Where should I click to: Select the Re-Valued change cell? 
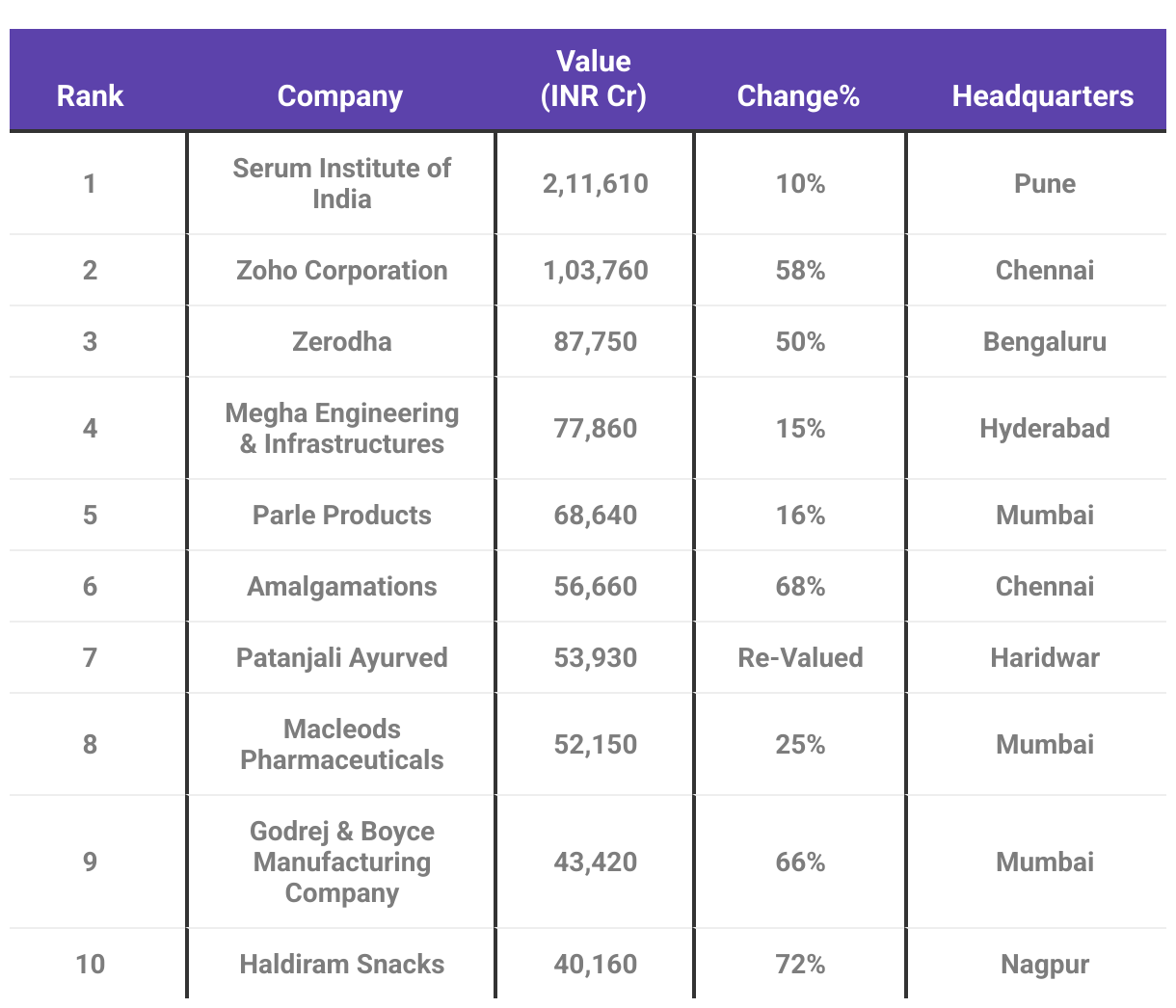click(800, 657)
